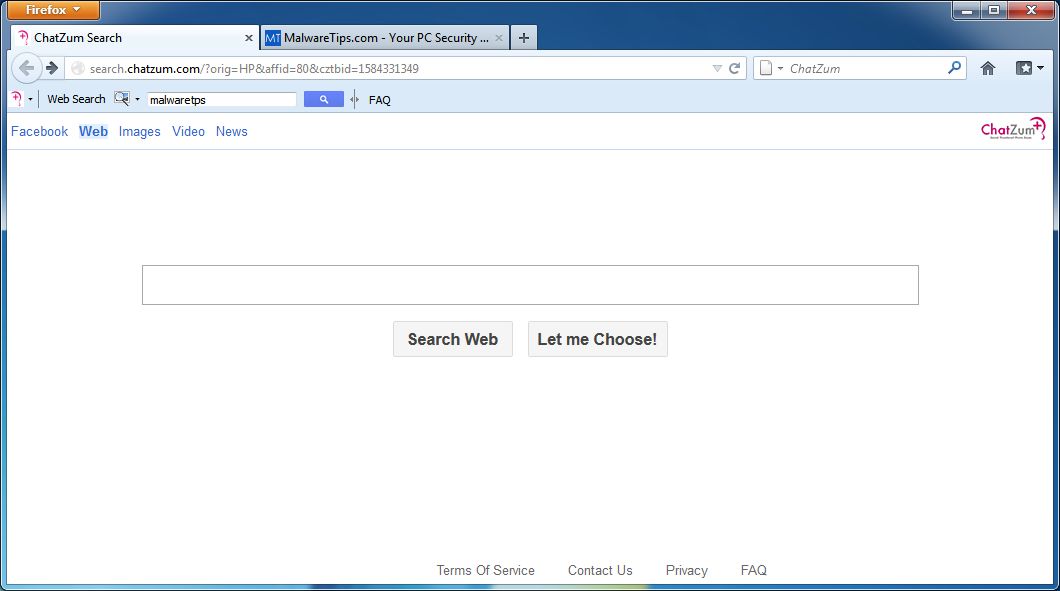Reload the current page

pyautogui.click(x=734, y=68)
